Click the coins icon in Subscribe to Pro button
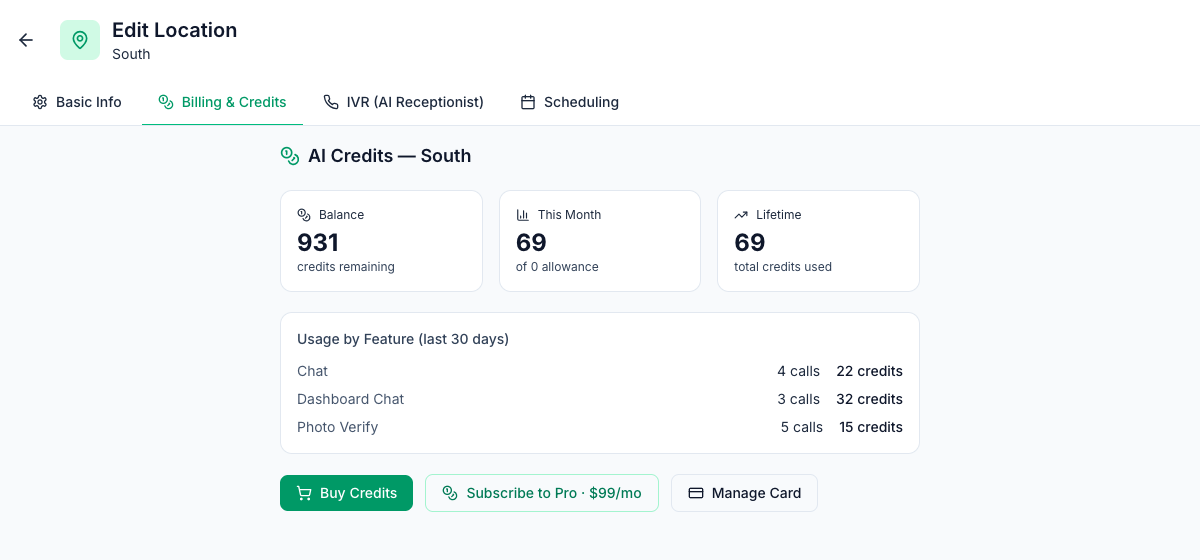Screen dimensions: 1200x560 [x=450, y=493]
